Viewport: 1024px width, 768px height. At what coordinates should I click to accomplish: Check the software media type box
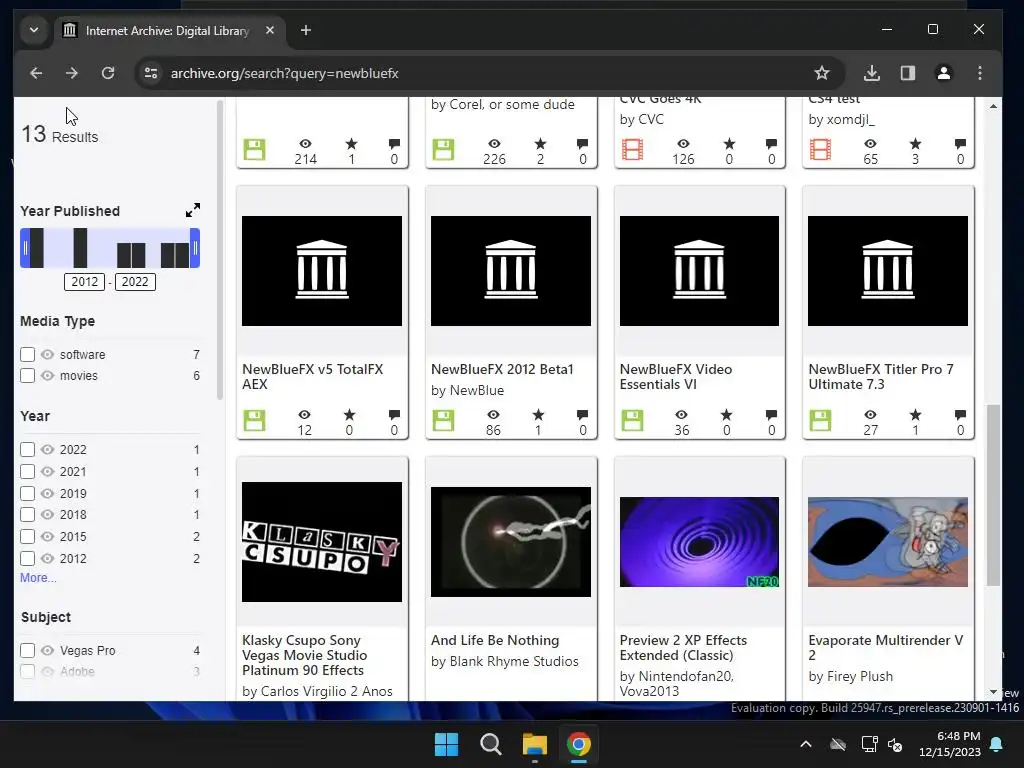pos(27,355)
